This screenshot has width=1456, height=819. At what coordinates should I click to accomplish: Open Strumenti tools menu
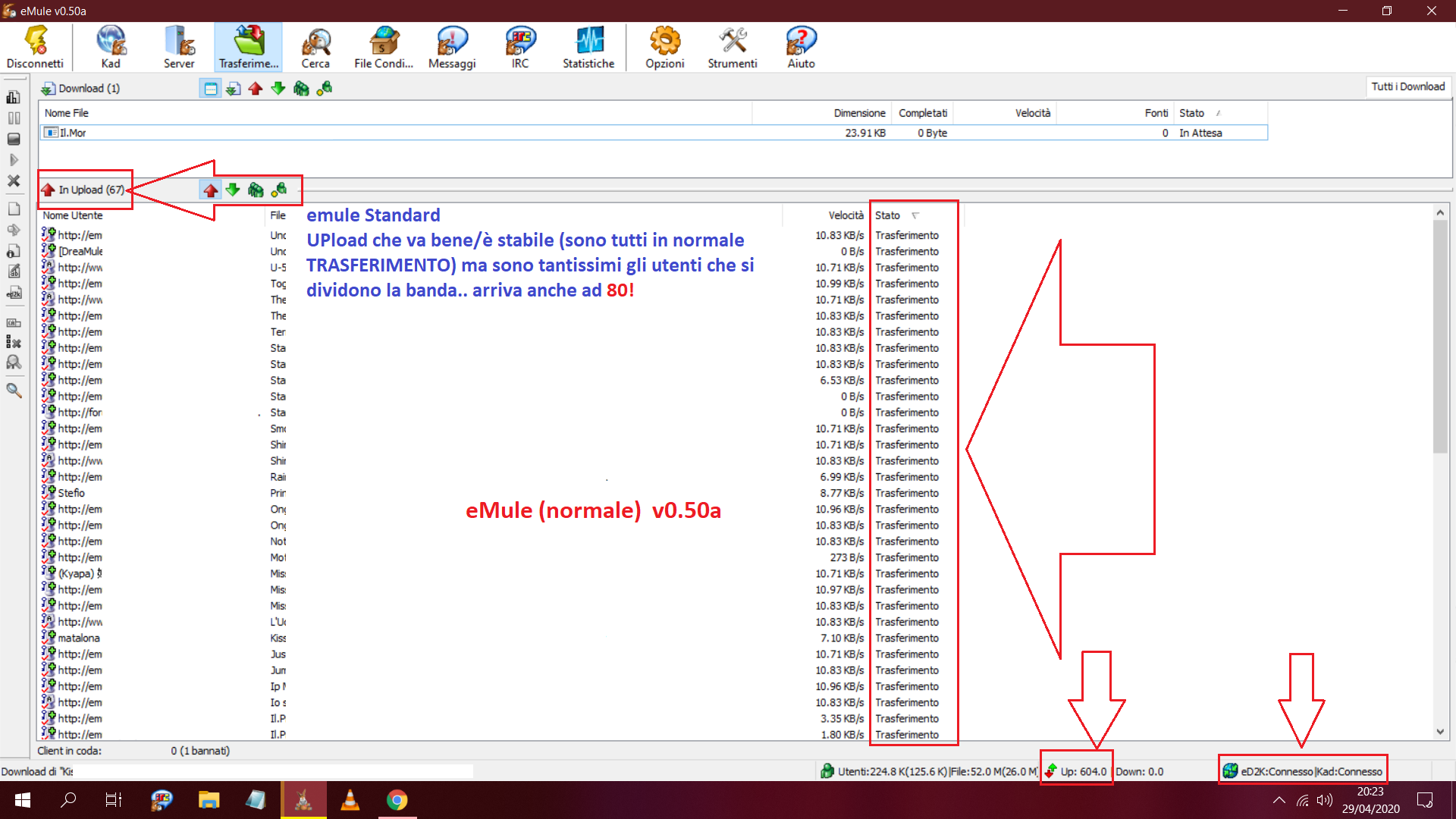point(733,47)
